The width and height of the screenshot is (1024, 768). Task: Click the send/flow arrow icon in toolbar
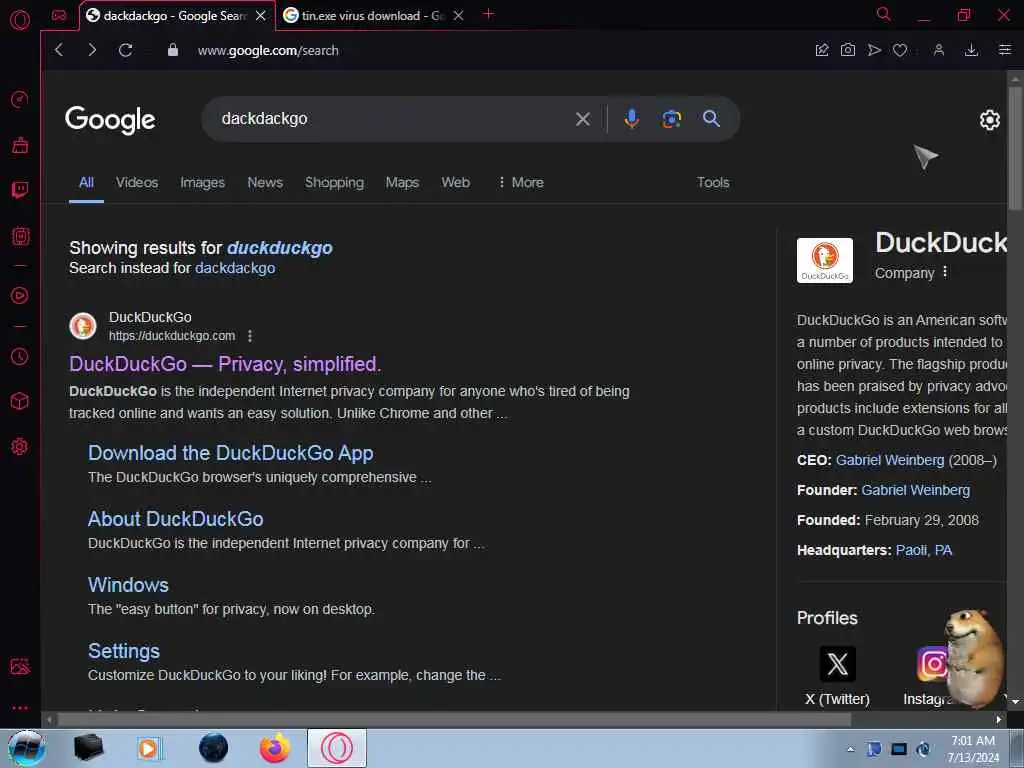874,50
